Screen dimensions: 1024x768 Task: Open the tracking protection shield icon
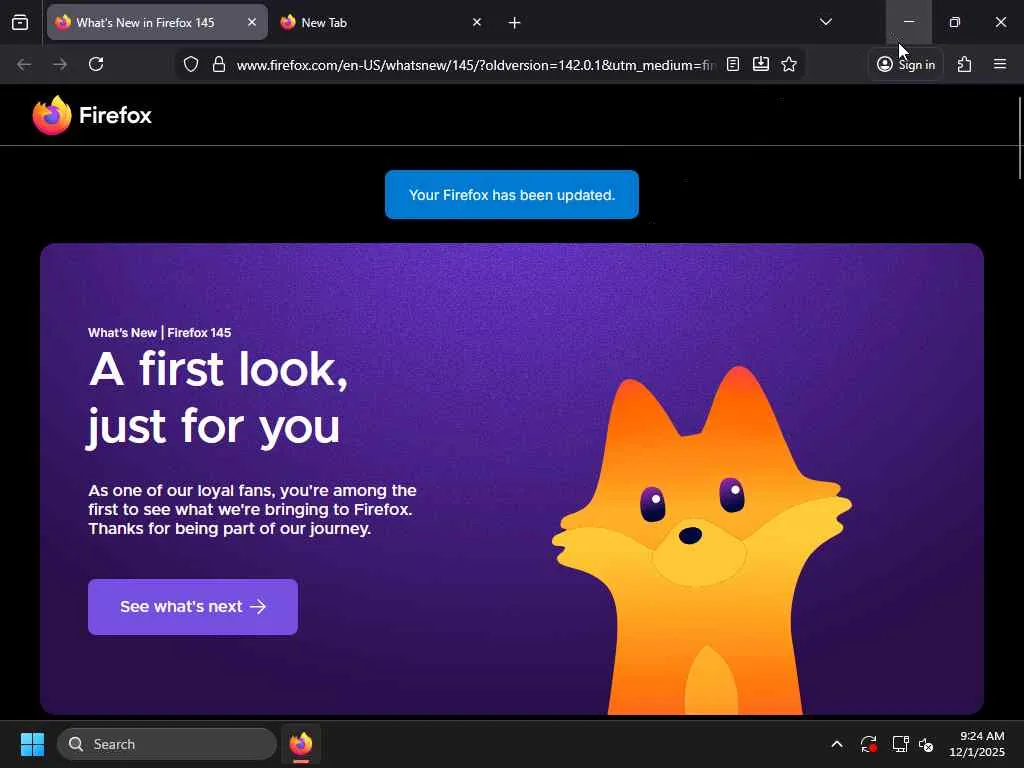[x=191, y=64]
